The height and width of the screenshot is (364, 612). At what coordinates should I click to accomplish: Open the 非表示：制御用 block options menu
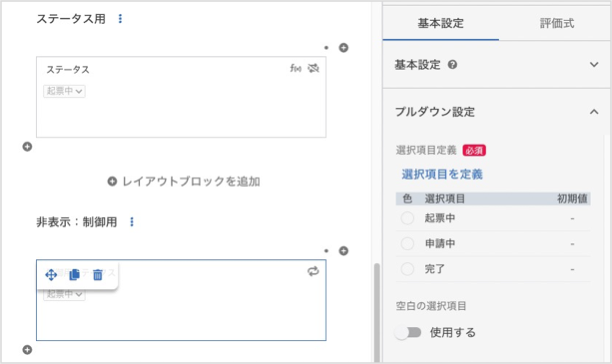[132, 222]
